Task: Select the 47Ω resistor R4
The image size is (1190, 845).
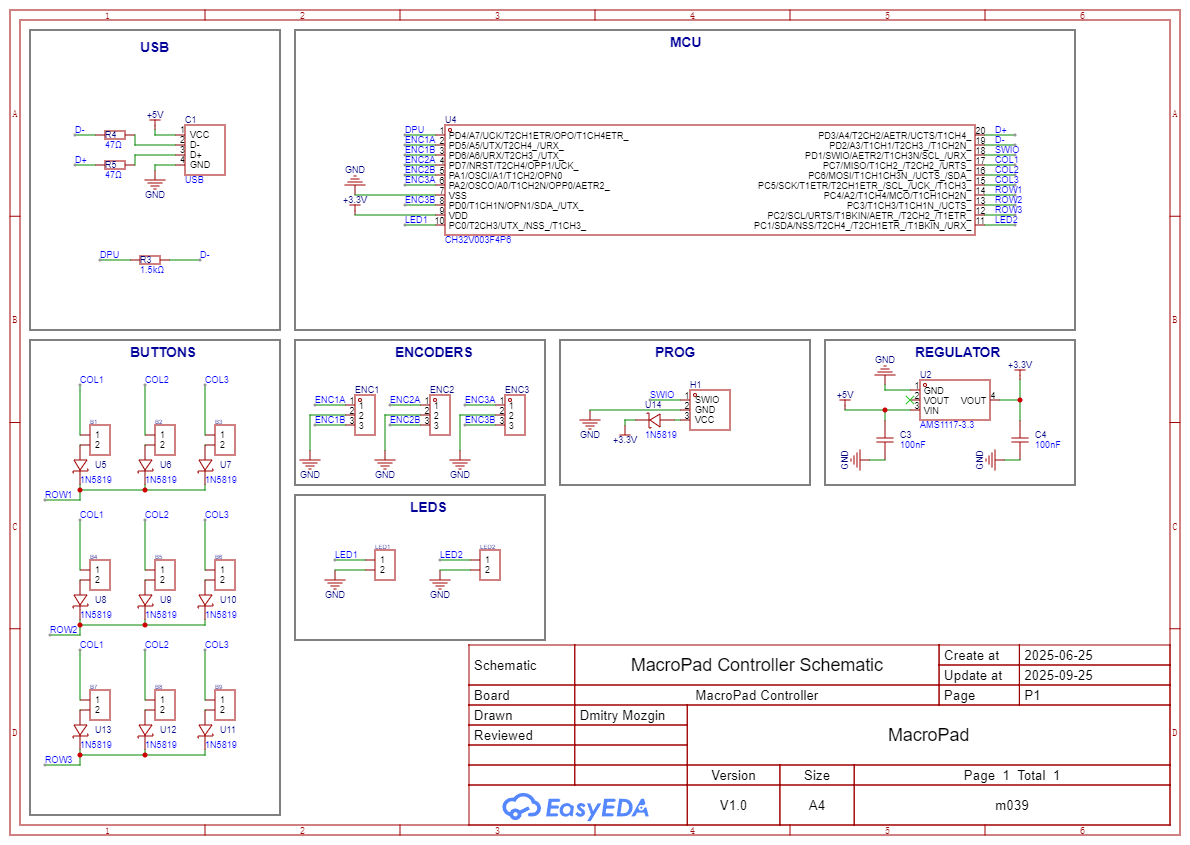Action: pos(114,135)
